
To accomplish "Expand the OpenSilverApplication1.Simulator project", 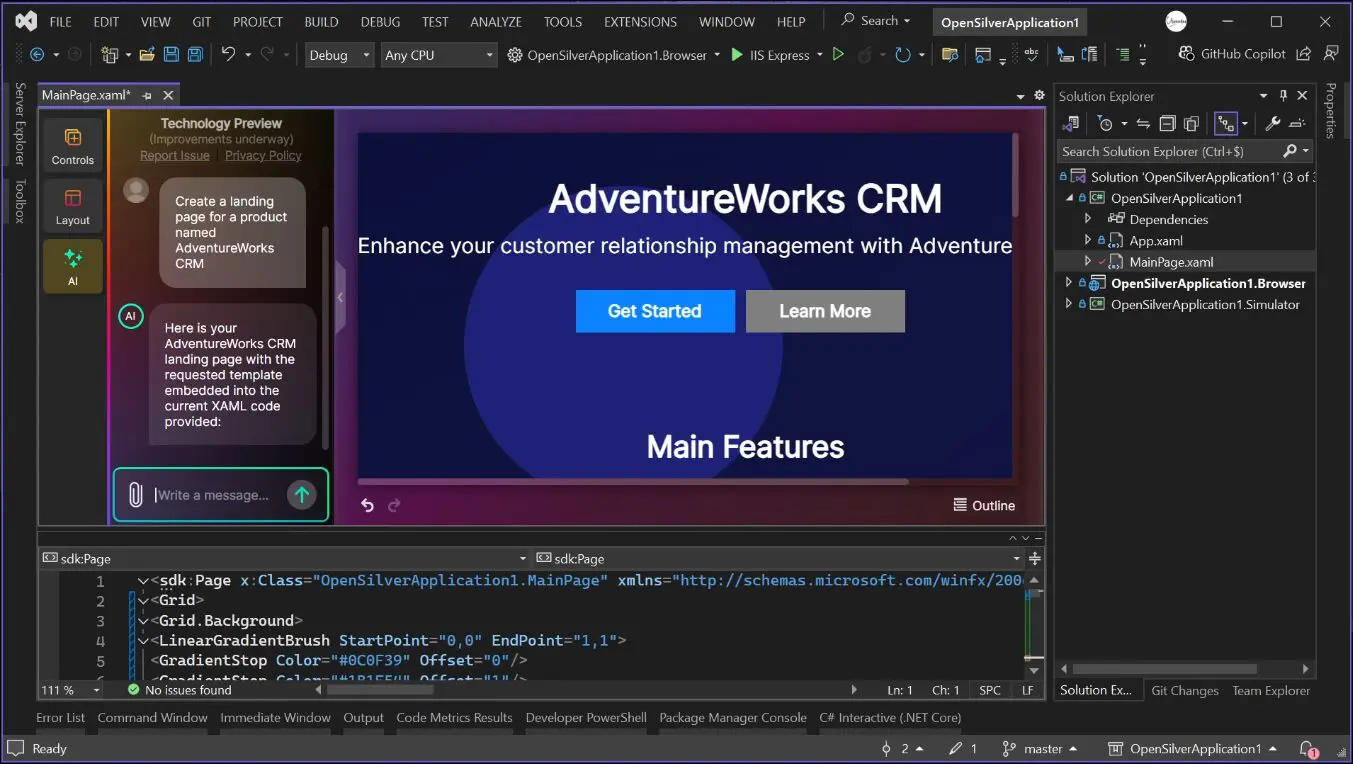I will tap(1069, 304).
